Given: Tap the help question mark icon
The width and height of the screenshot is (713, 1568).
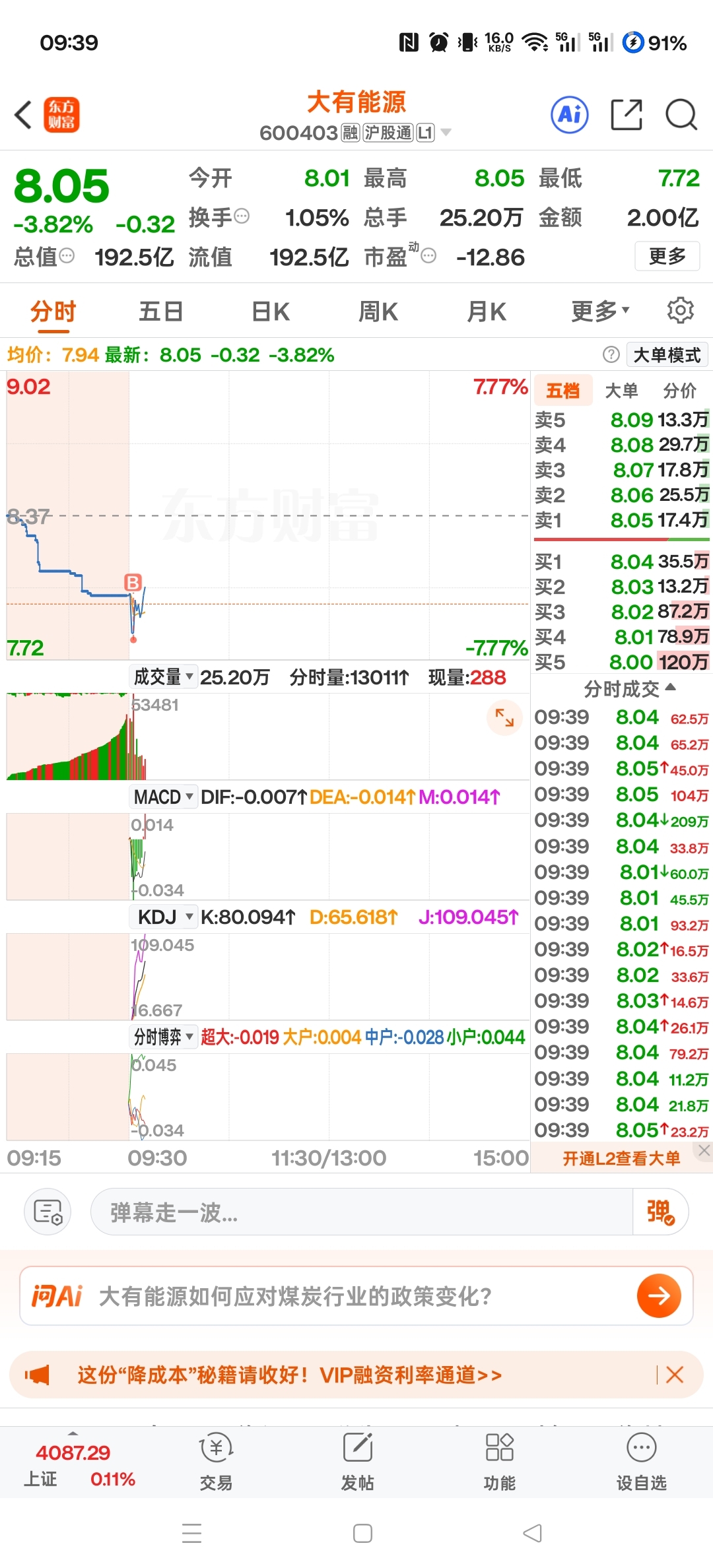Looking at the screenshot, I should (x=611, y=354).
